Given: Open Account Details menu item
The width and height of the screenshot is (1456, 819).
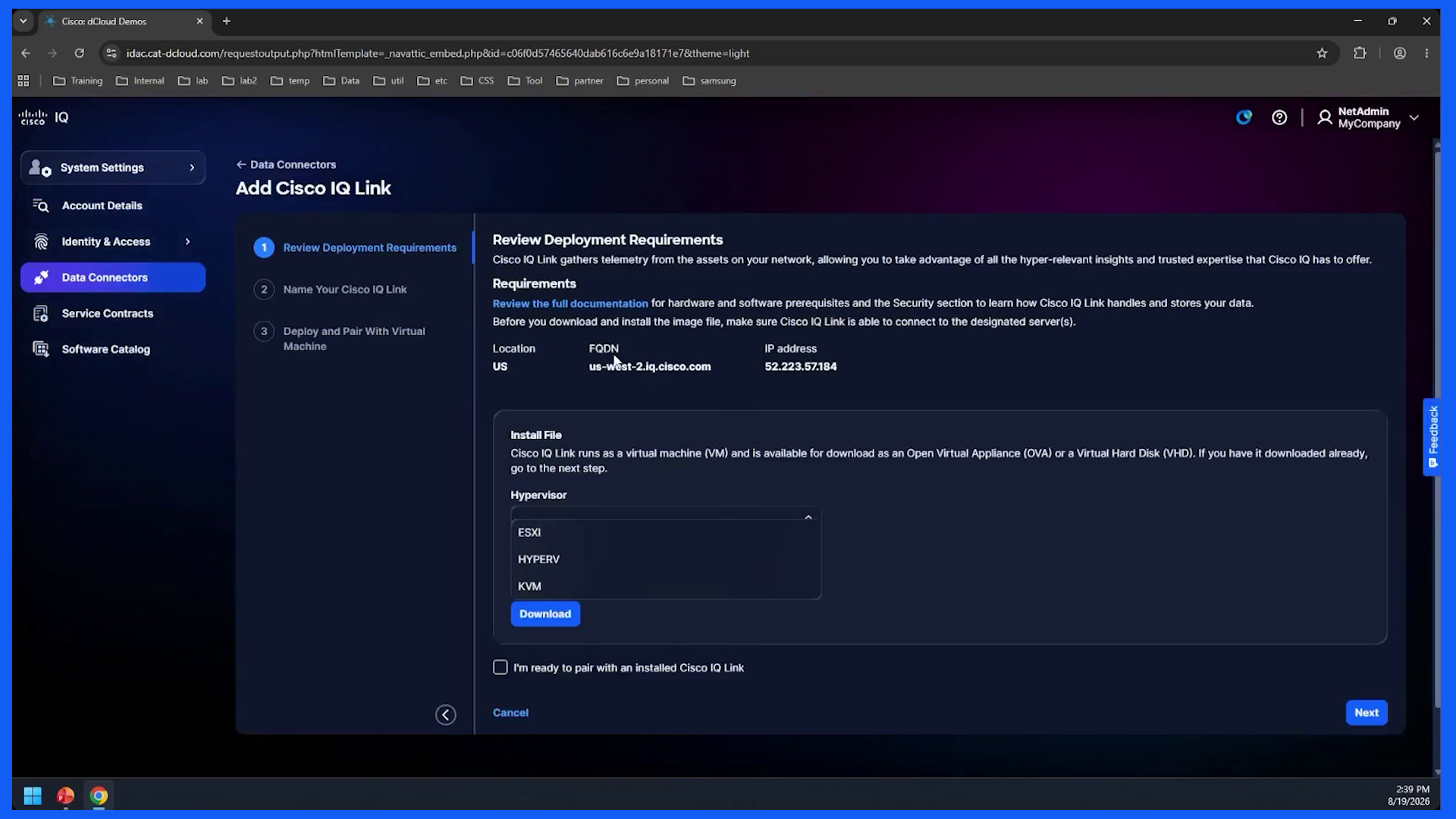Looking at the screenshot, I should (x=113, y=206).
